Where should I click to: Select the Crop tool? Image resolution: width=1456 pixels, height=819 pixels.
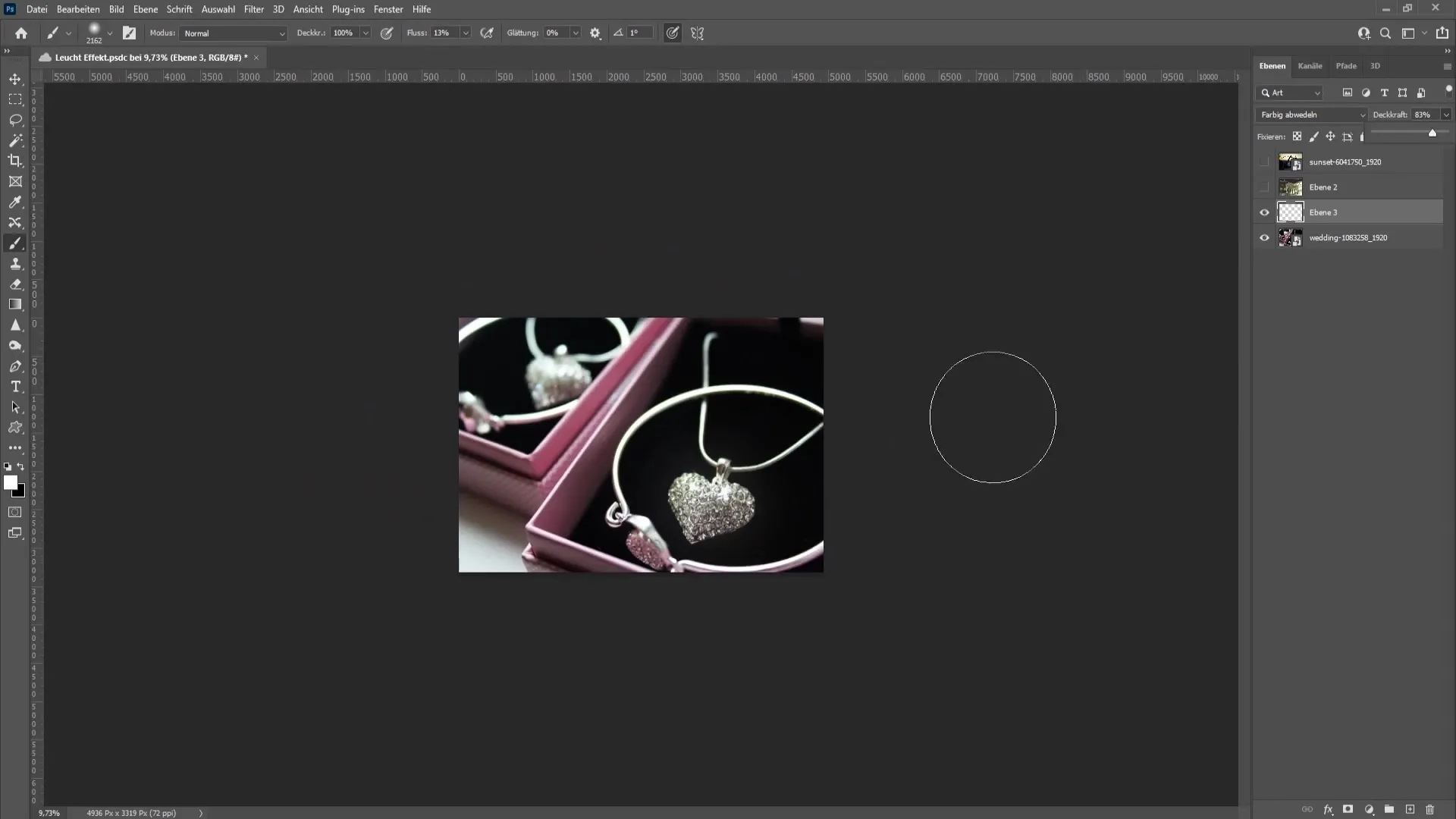pyautogui.click(x=15, y=160)
